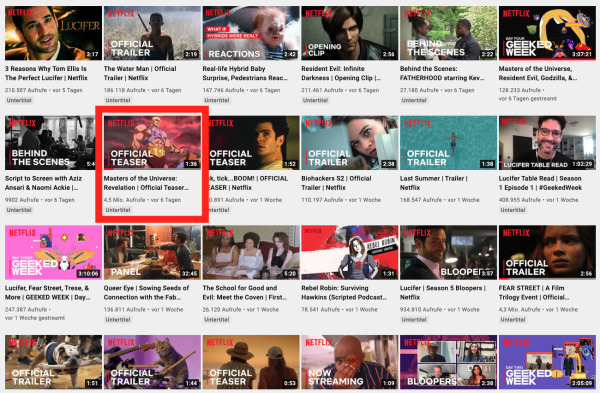Play FEAR STREET official trailer thumbnail
This screenshot has height=393, width=600.
tap(547, 252)
